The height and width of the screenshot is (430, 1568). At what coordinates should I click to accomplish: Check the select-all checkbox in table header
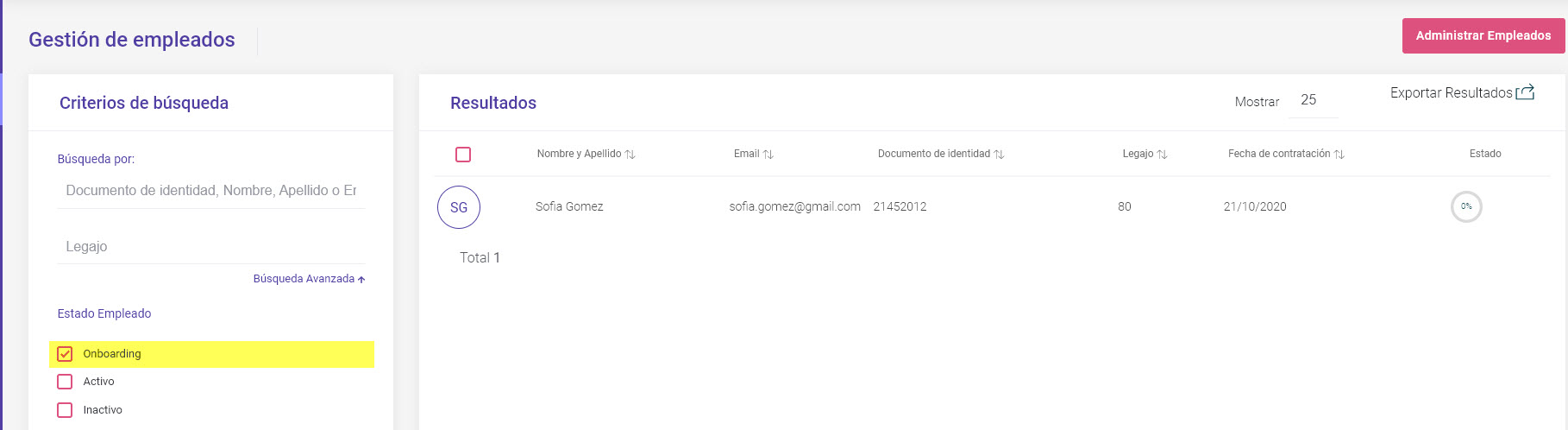463,155
